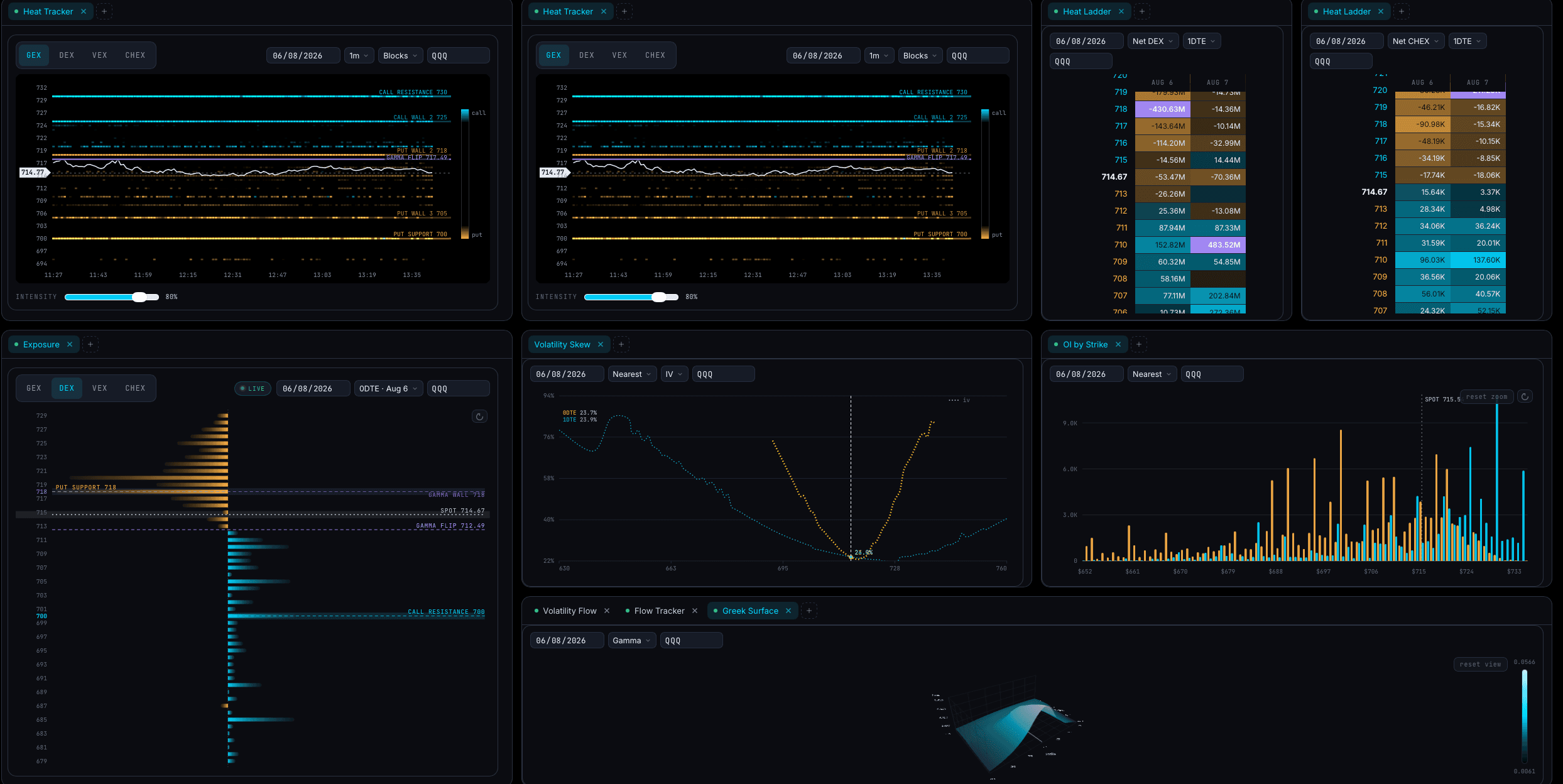Viewport: 1563px width, 784px height.
Task: Select VEX in second Heat Tracker
Action: [620, 55]
